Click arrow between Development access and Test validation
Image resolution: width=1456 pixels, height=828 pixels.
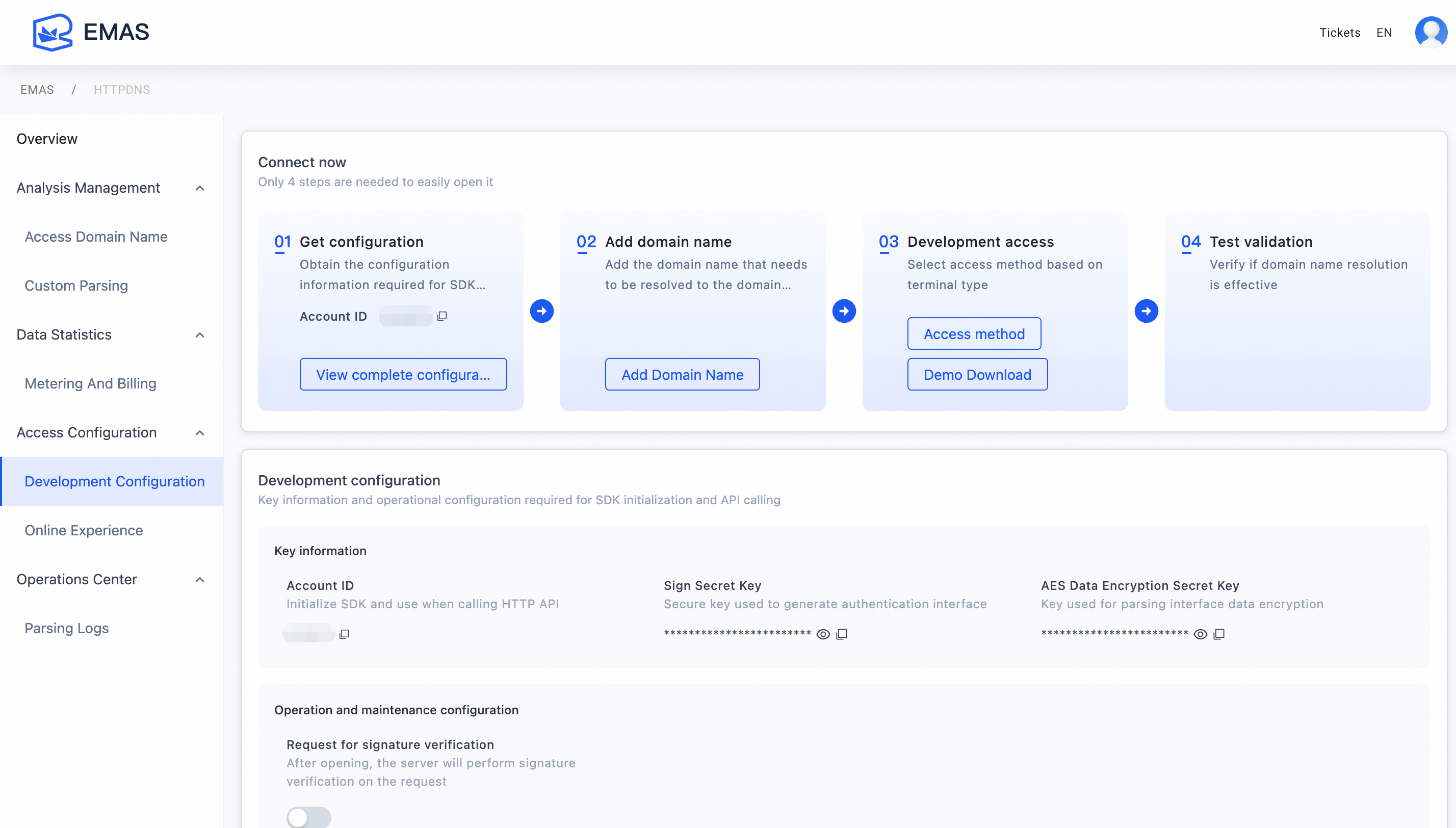point(1146,311)
